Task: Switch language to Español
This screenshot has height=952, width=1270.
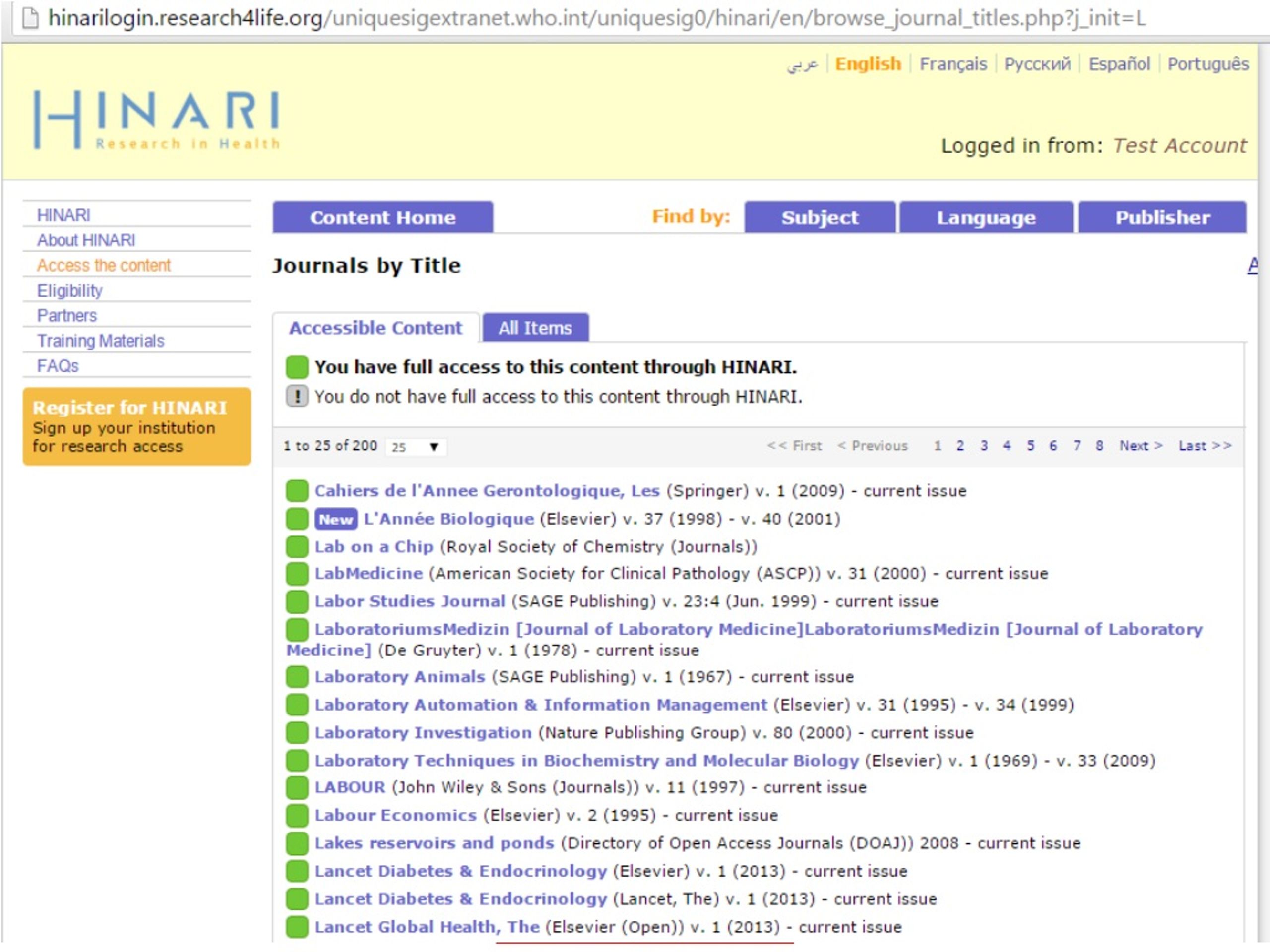Action: click(x=1119, y=63)
